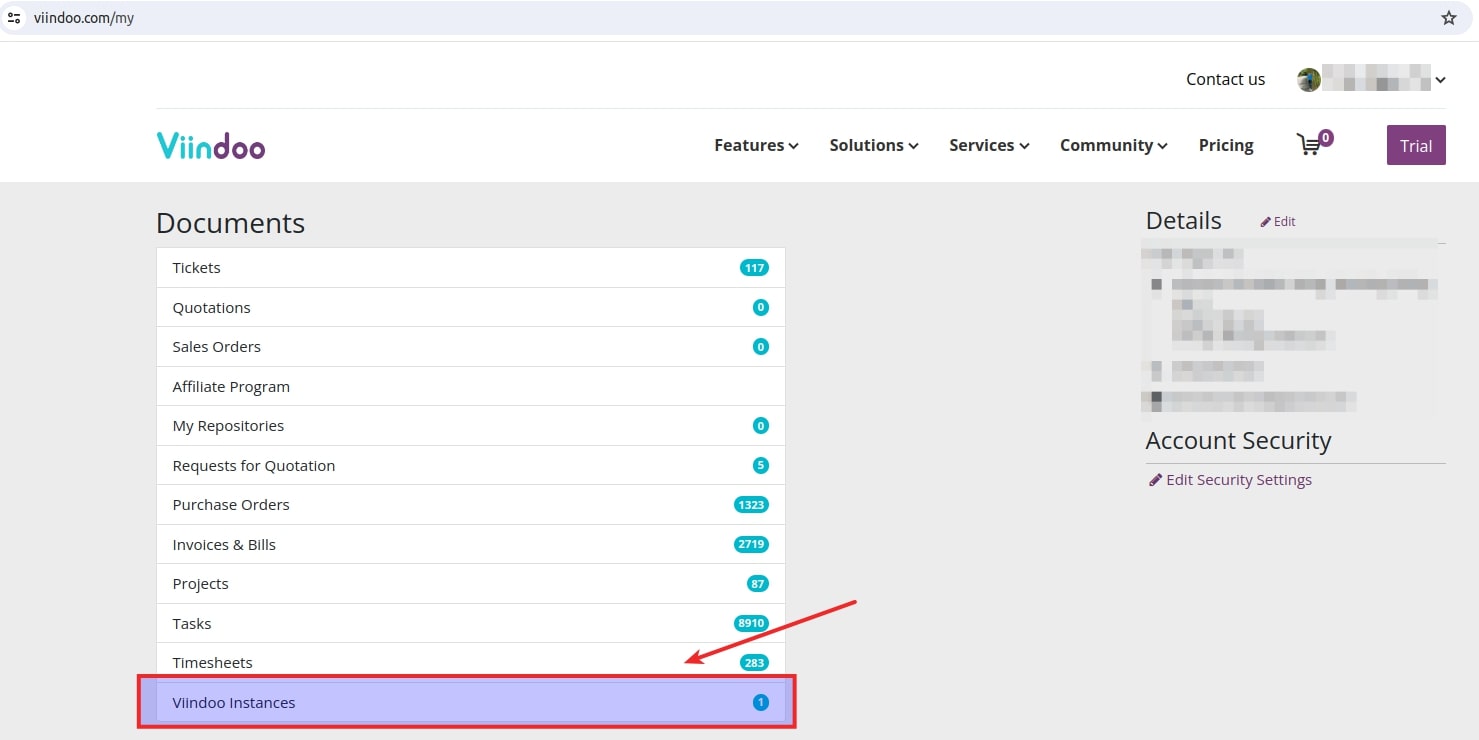Open Sales Orders

click(471, 347)
